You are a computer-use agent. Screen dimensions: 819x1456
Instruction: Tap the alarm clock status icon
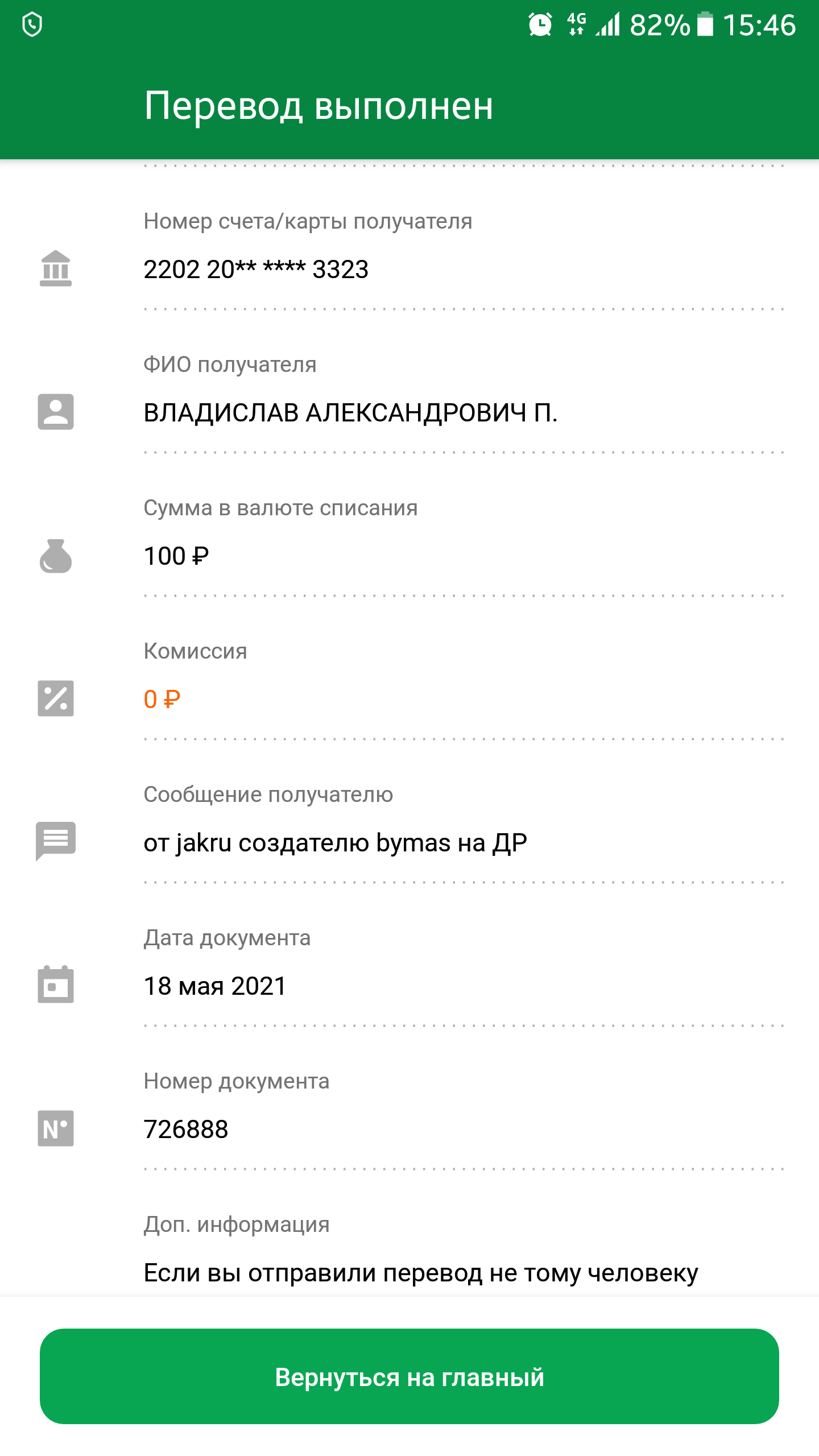click(540, 24)
